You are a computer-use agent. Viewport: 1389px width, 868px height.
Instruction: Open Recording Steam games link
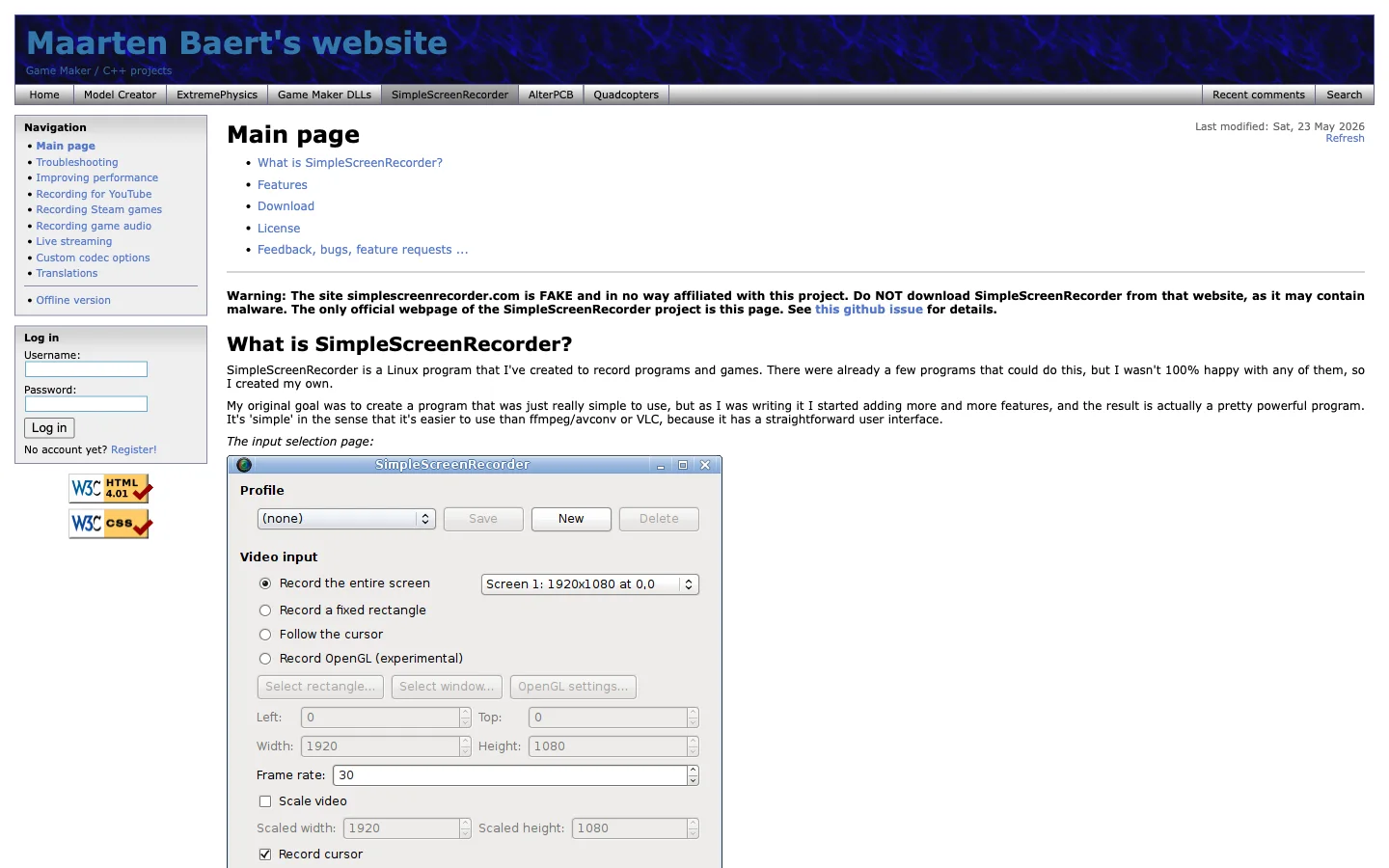coord(99,210)
